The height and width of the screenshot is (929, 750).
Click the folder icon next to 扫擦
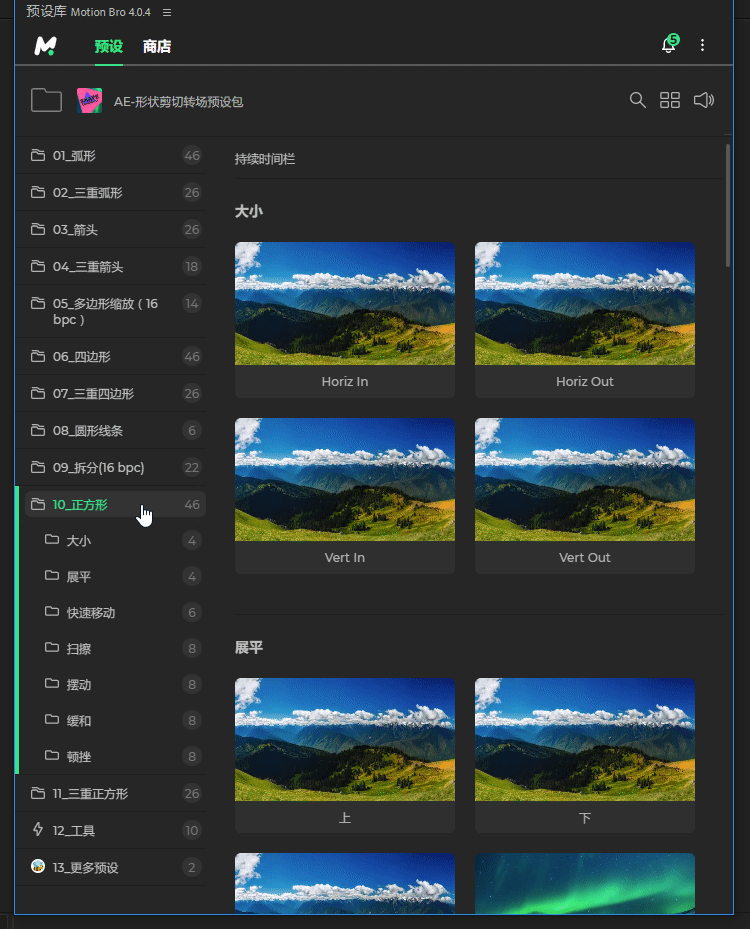(52, 648)
